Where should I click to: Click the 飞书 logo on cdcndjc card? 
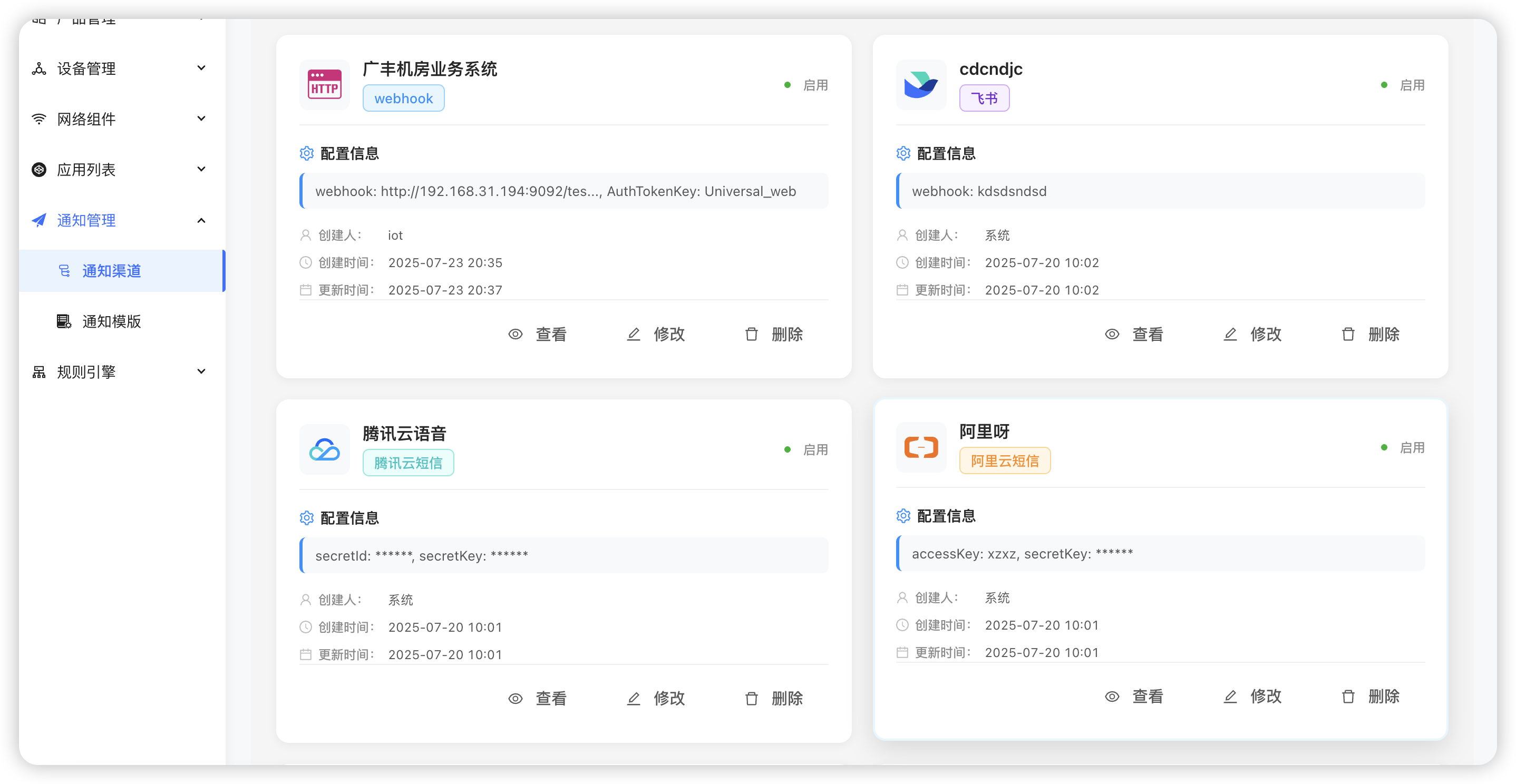921,85
